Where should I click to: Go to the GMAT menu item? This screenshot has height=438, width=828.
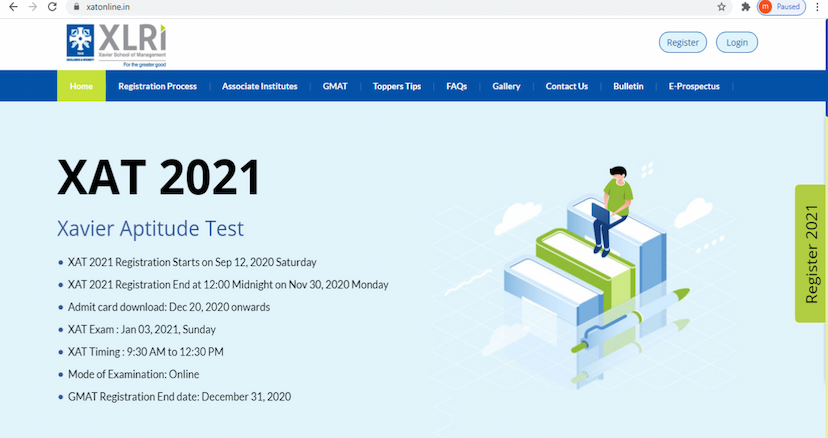point(335,86)
